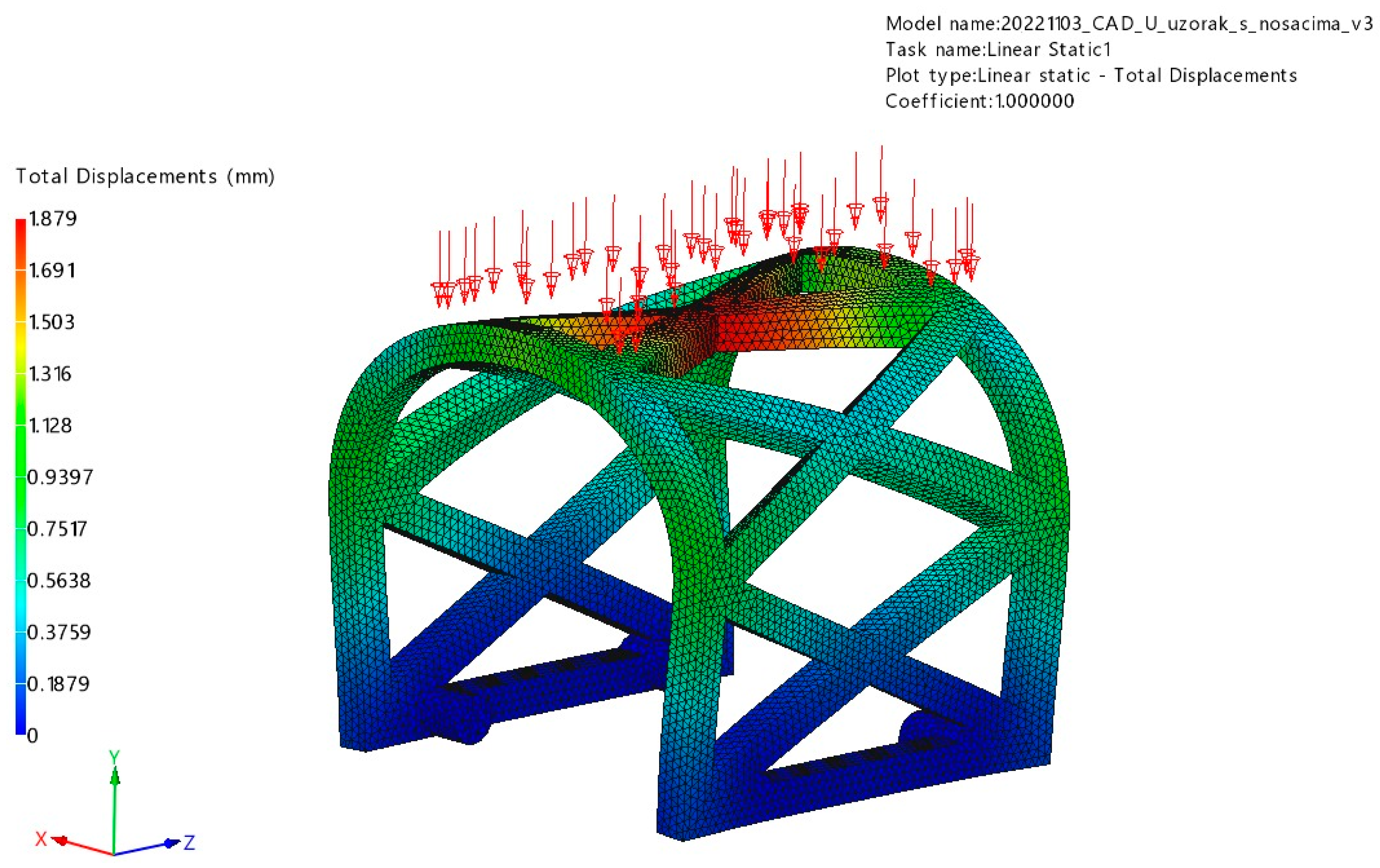Viewport: 1380px width, 868px height.
Task: Click the X axis label of triad
Action: [x=40, y=840]
